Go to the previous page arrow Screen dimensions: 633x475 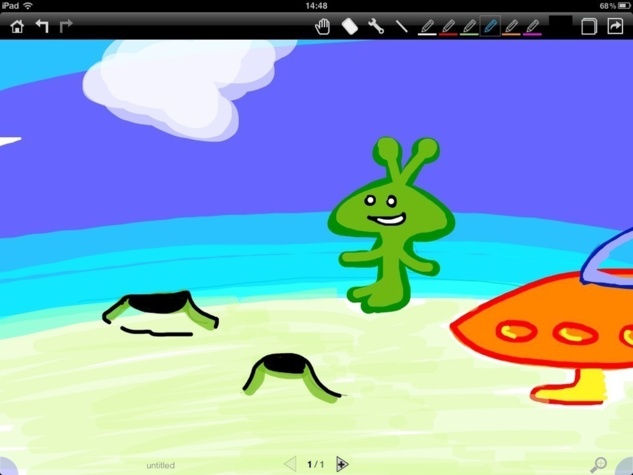290,464
